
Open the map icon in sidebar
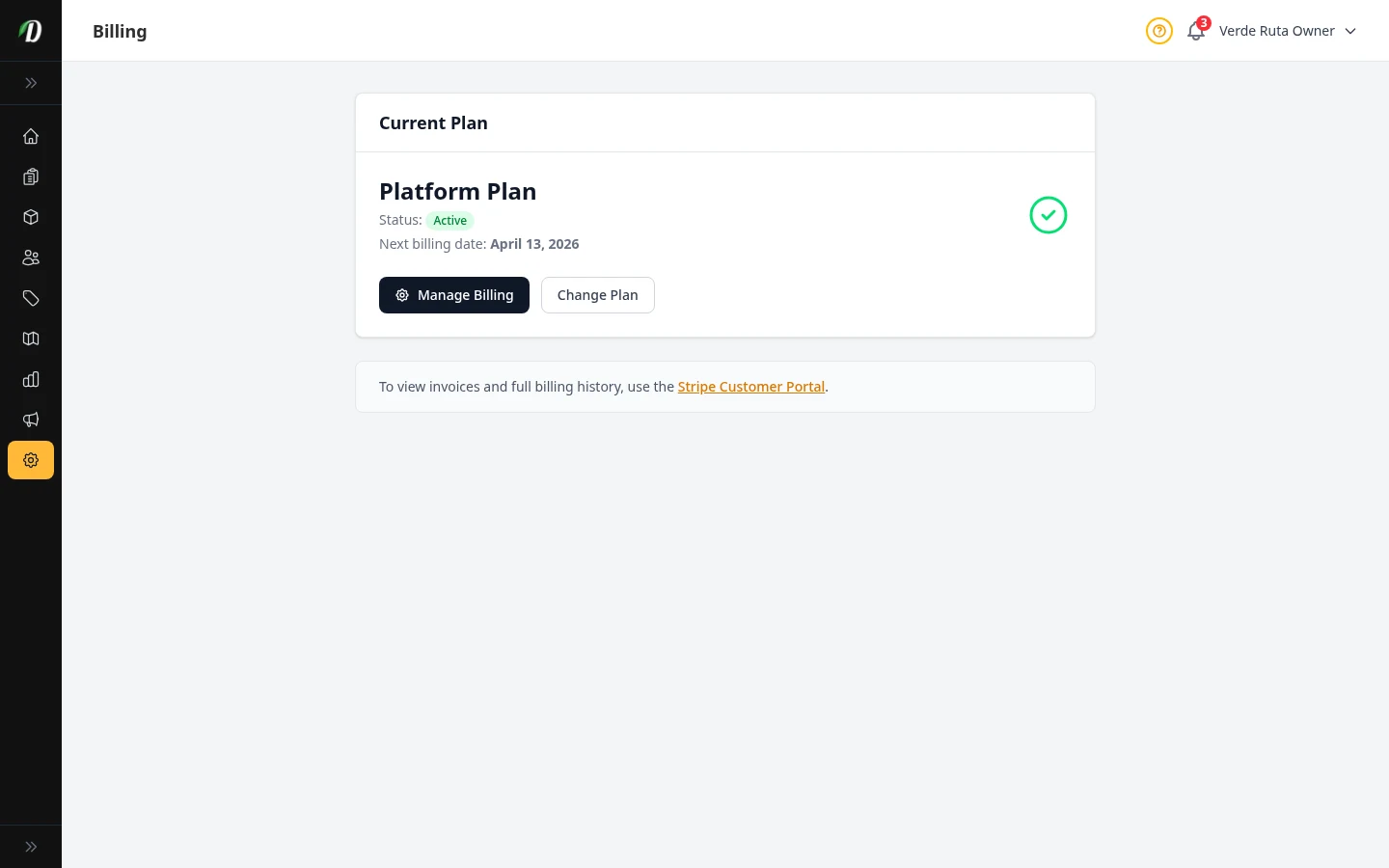coord(31,339)
